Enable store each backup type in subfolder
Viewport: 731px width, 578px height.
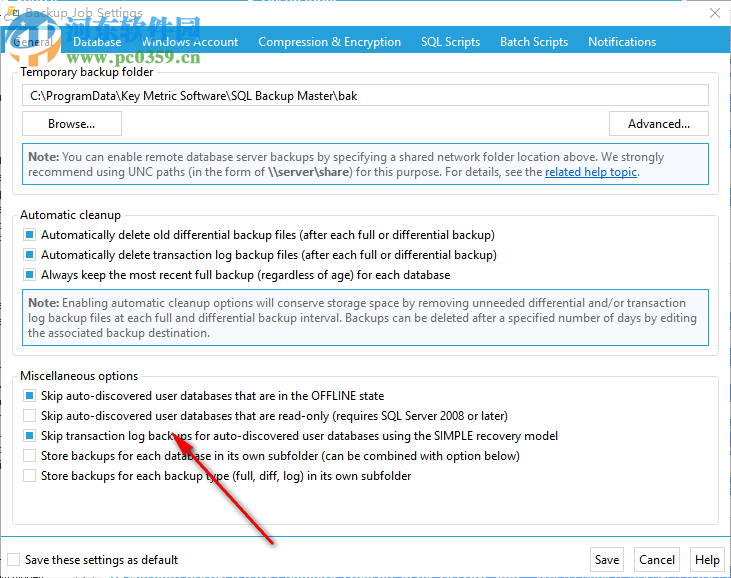click(x=29, y=476)
